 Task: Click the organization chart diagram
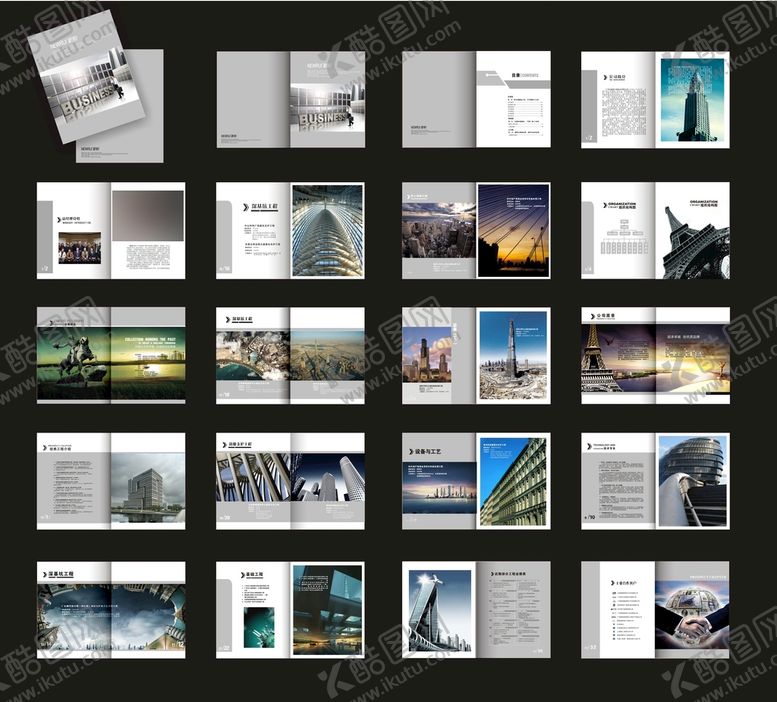tap(618, 238)
